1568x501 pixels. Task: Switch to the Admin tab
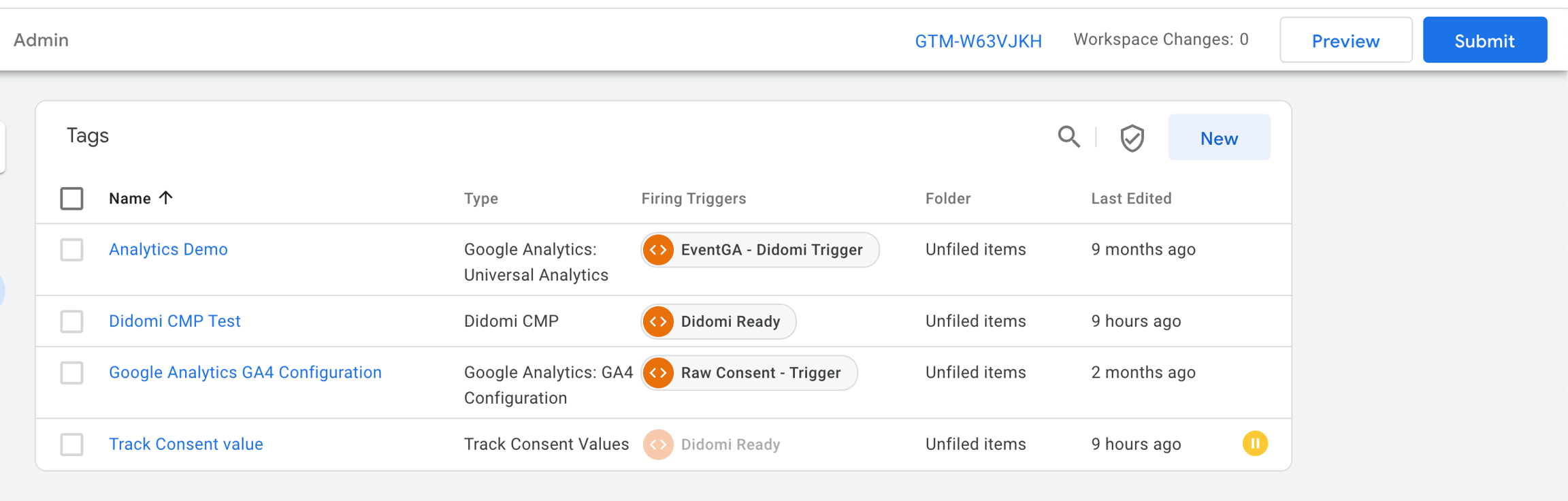(x=42, y=40)
